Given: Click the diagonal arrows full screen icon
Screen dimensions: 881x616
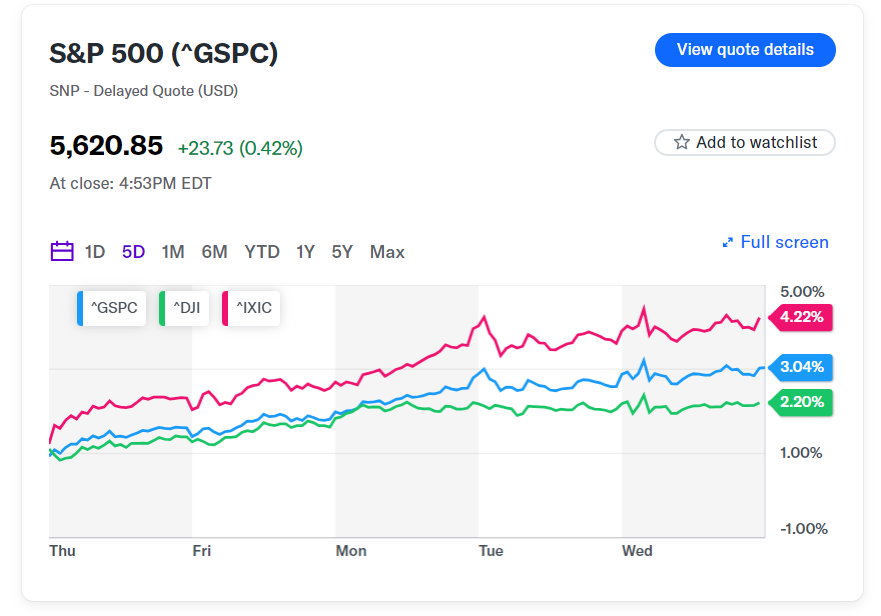Looking at the screenshot, I should [727, 242].
